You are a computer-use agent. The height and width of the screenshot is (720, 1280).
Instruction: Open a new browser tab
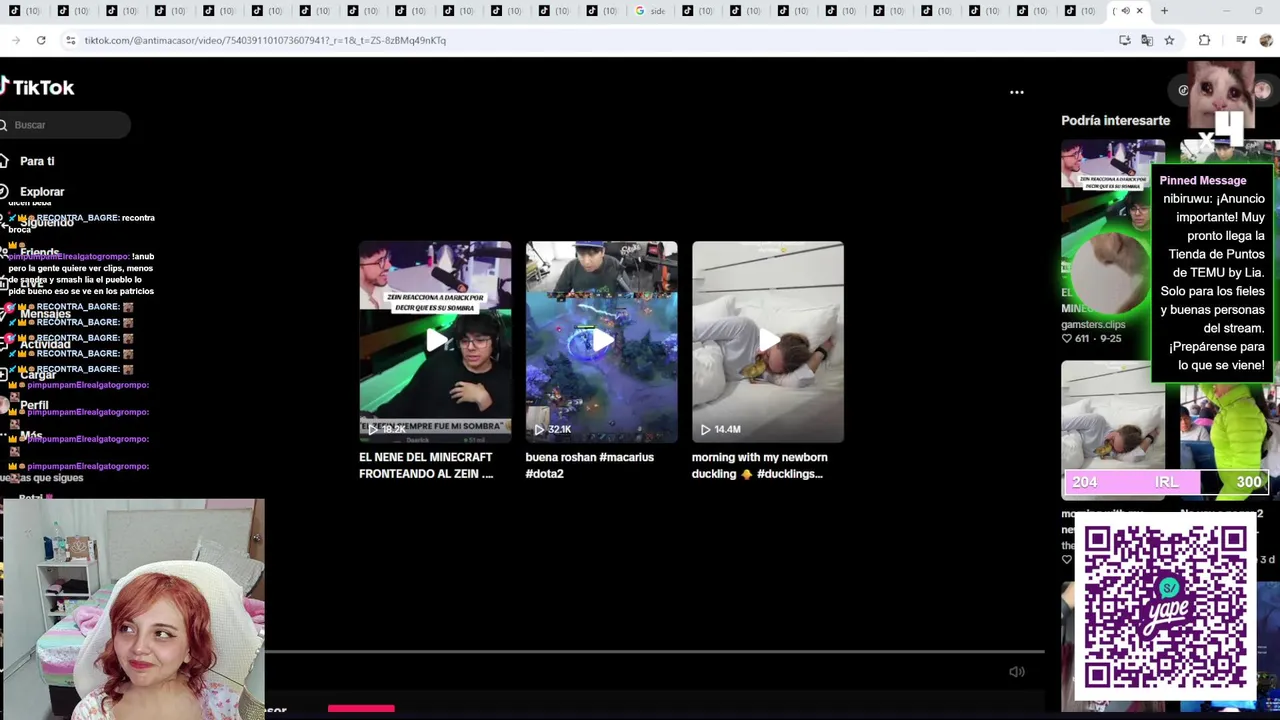[x=1164, y=11]
